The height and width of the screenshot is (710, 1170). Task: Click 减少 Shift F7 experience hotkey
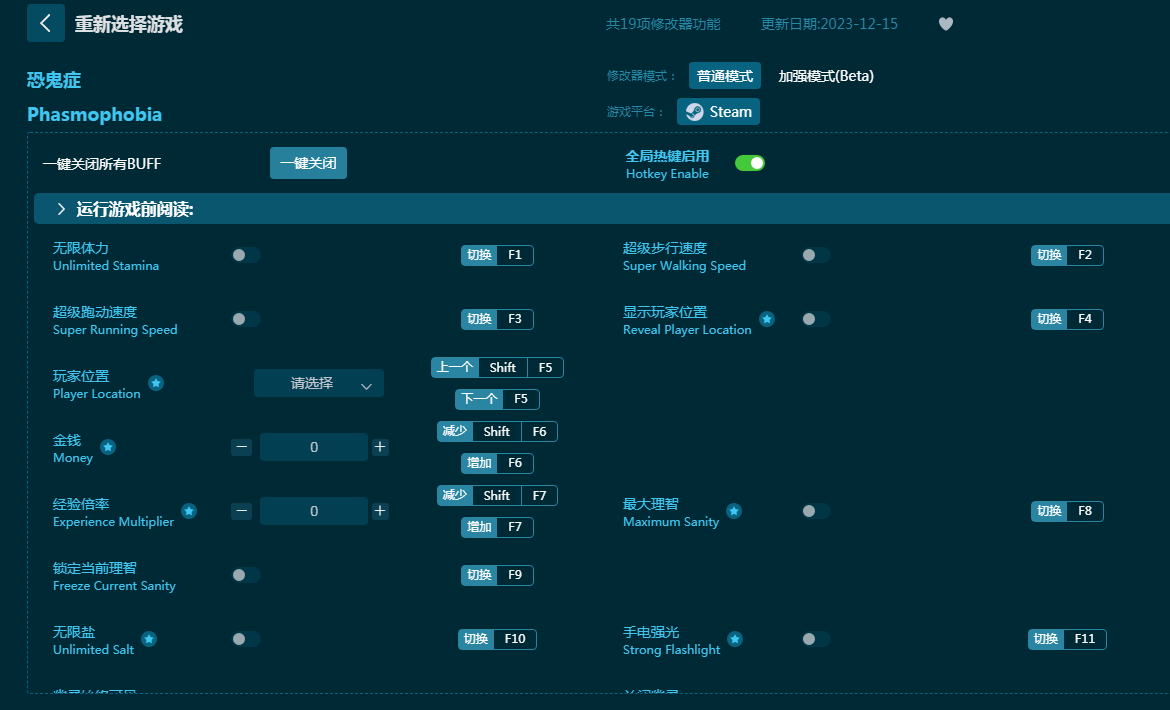point(497,496)
